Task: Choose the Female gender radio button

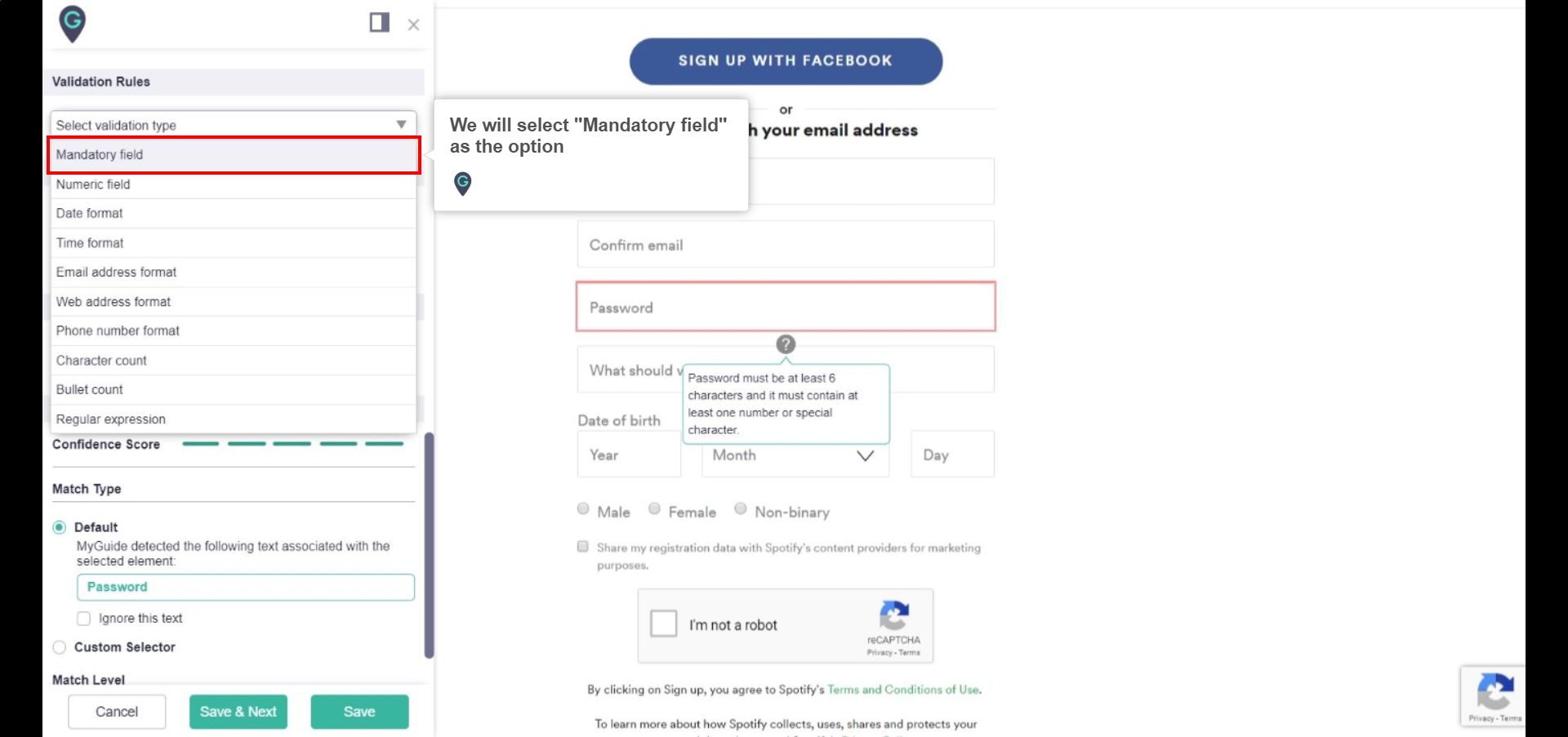Action: pos(654,509)
